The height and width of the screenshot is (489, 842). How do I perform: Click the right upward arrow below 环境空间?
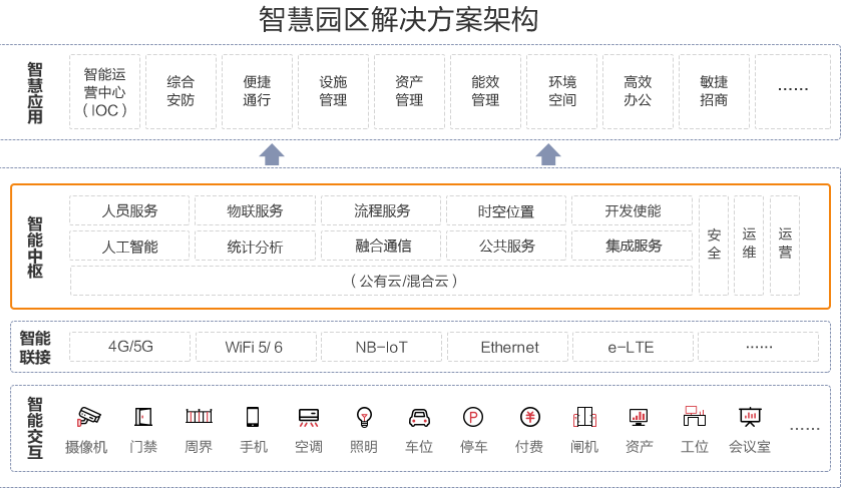tap(548, 154)
